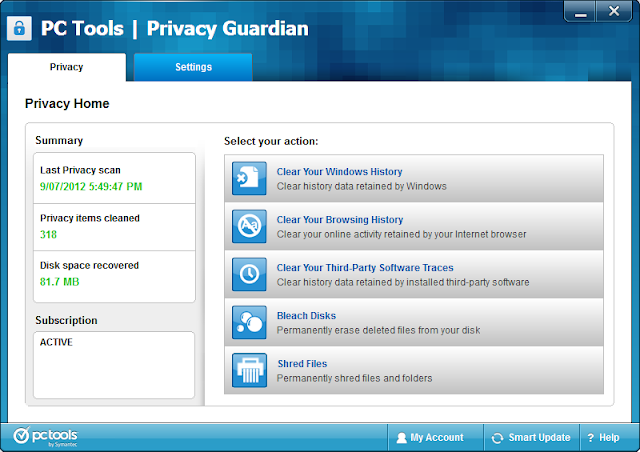
Task: Click the ACTIVE subscription status
Action: tap(56, 342)
